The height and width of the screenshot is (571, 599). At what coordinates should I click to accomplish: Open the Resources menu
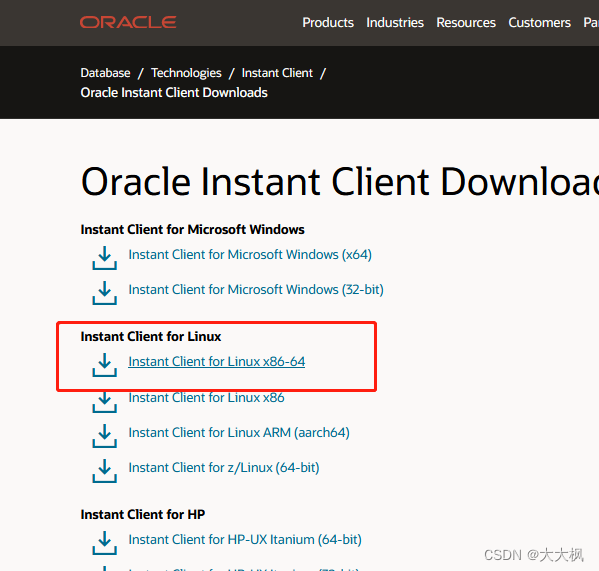(466, 23)
